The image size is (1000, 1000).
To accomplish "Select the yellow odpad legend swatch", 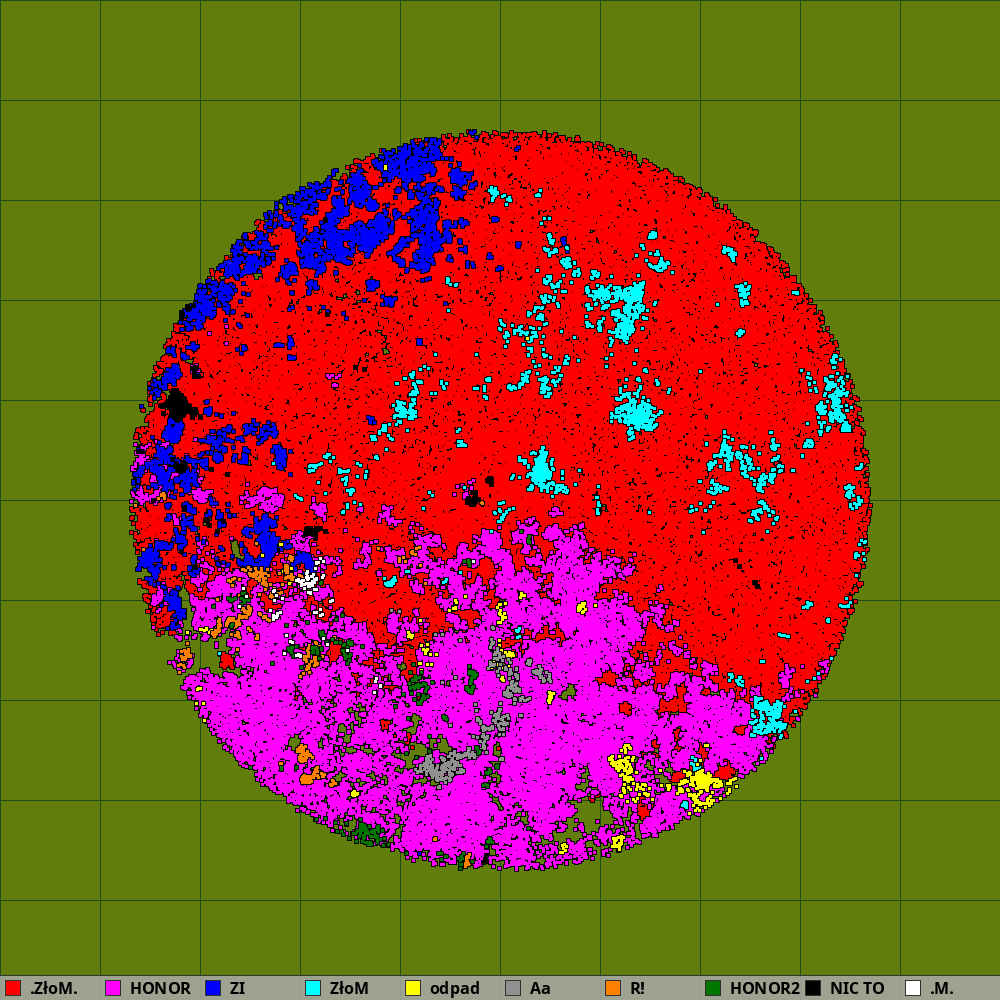I will [x=413, y=988].
